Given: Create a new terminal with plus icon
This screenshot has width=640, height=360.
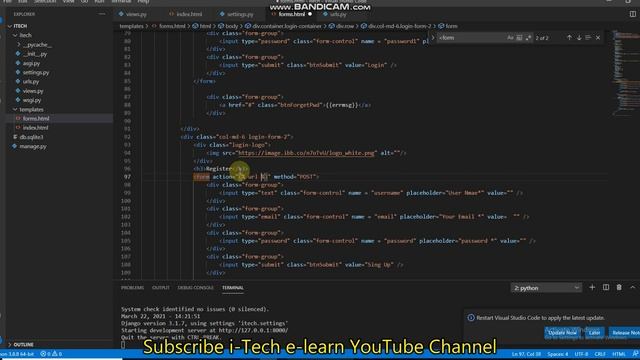Looking at the screenshot, I should 592,287.
